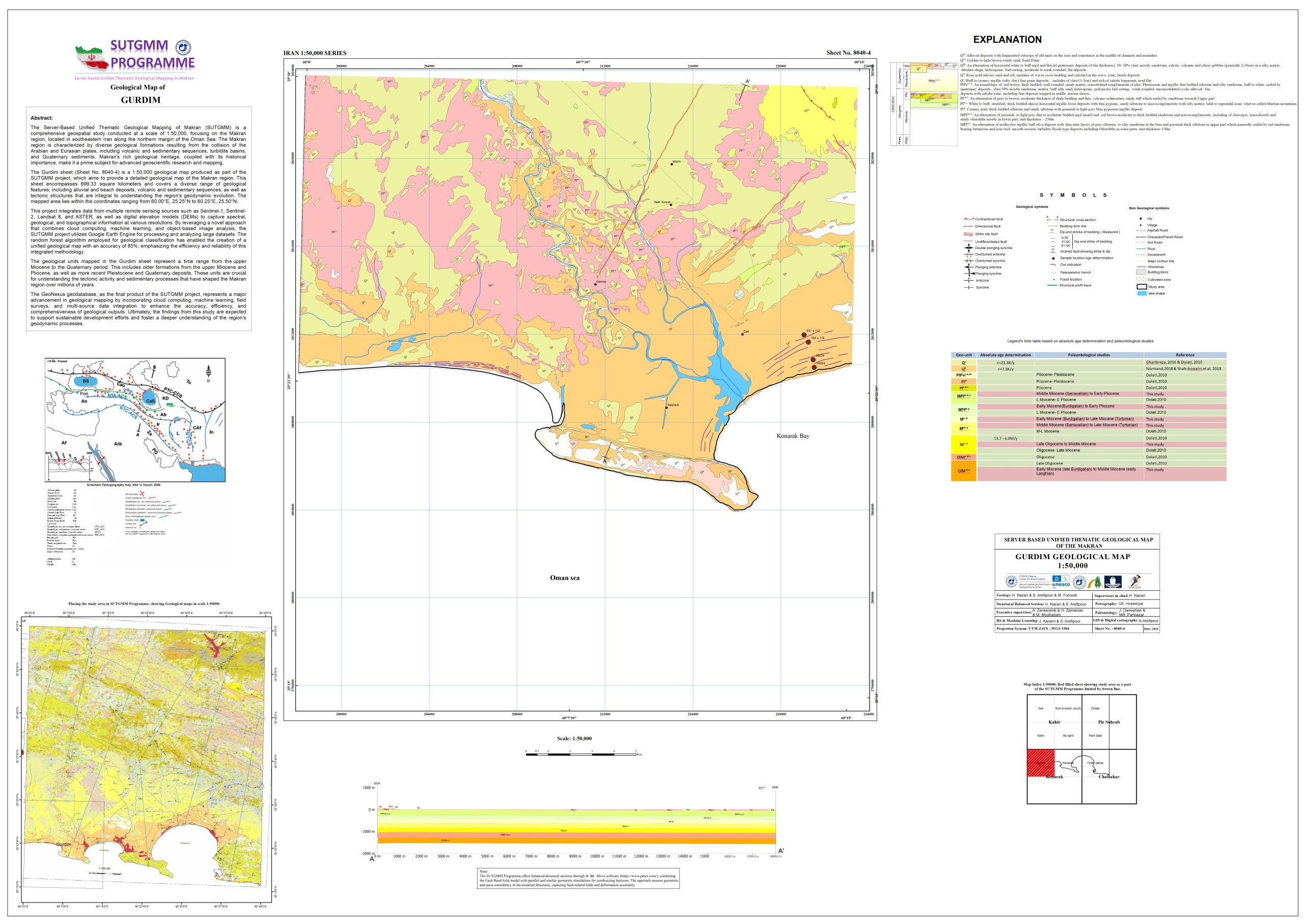
Task: Click the UNESCO logo in title block
Action: coord(1061,582)
